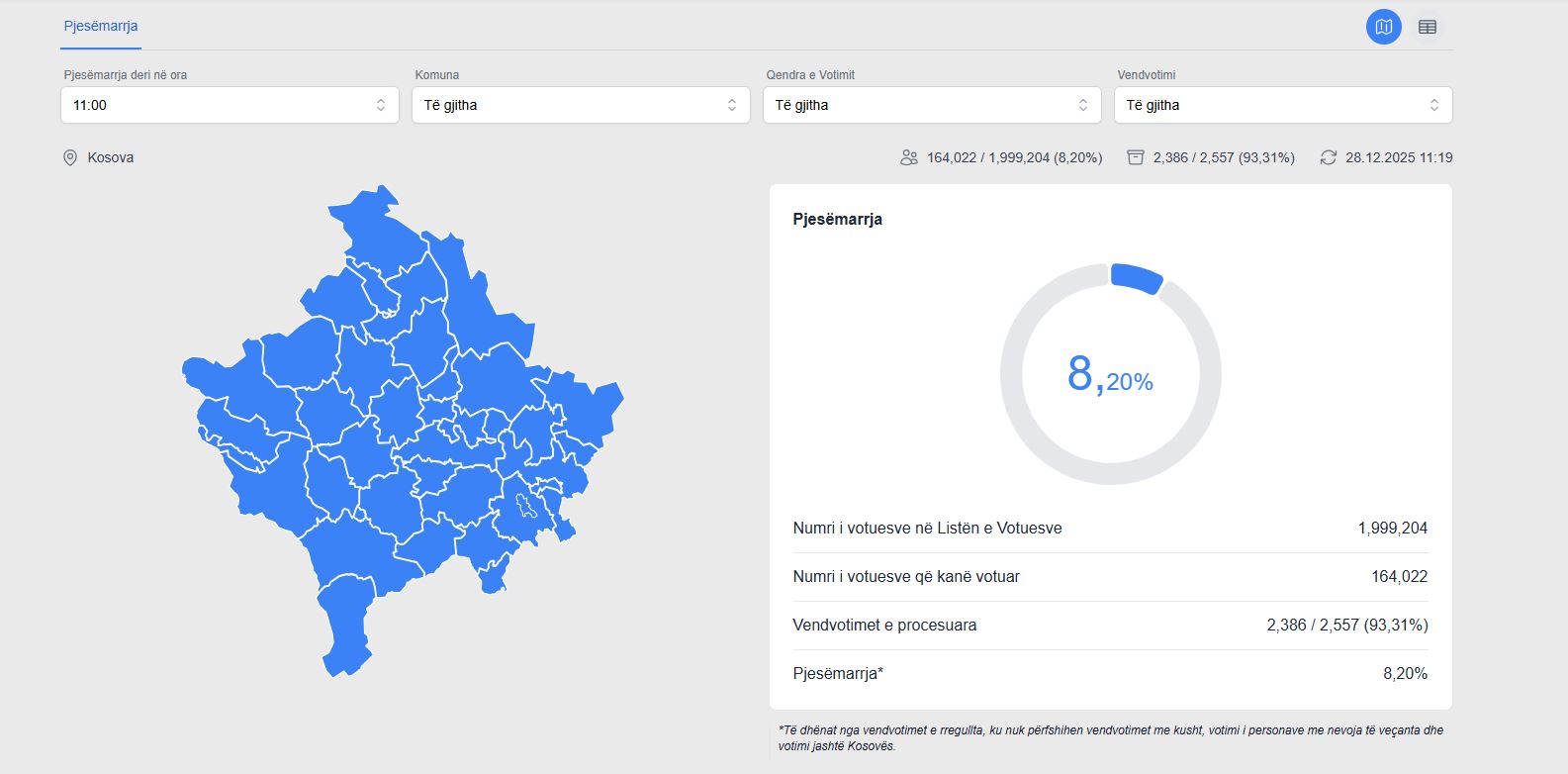Click the Kosova breadcrumb label
The width and height of the screenshot is (1568, 774).
click(110, 157)
